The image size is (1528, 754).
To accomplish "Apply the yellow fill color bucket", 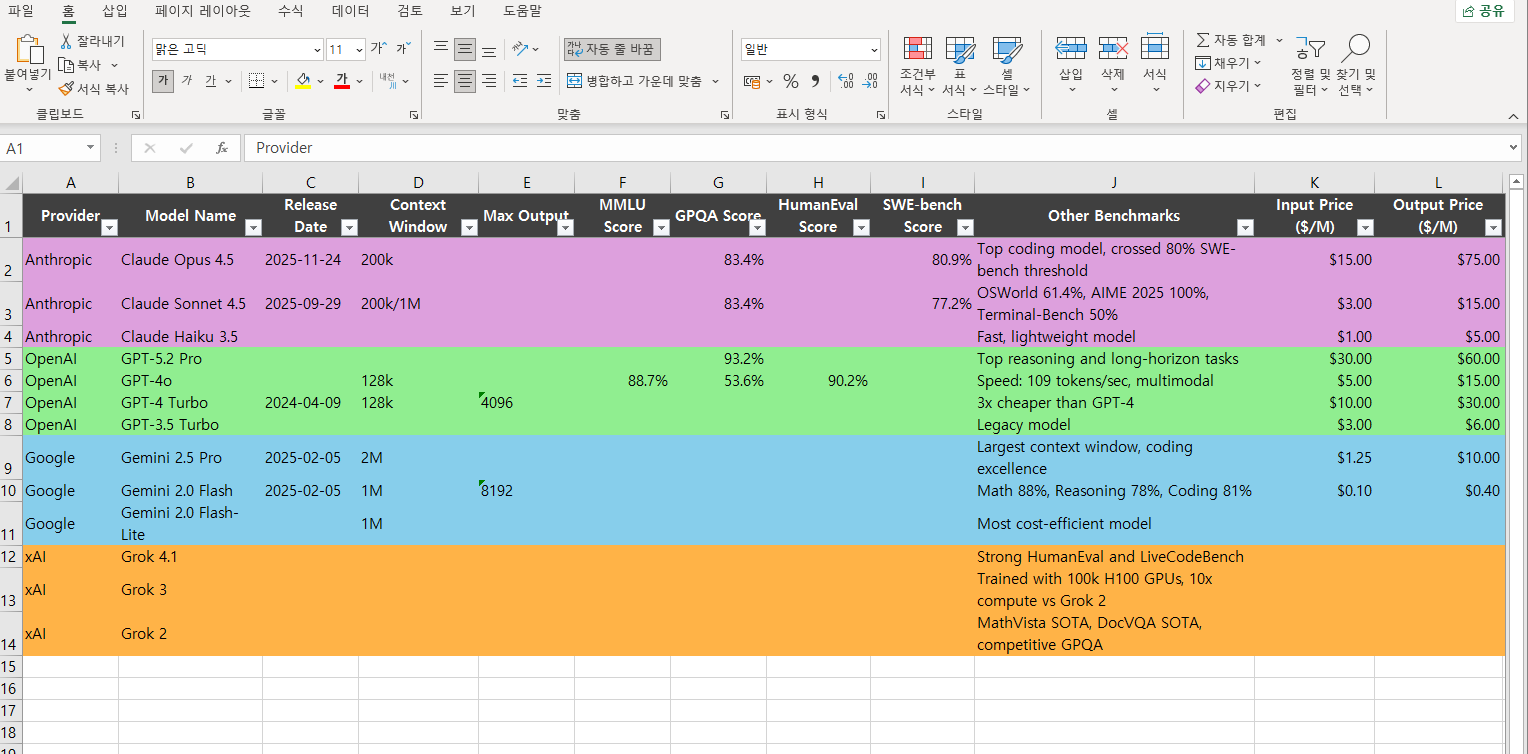I will click(304, 81).
